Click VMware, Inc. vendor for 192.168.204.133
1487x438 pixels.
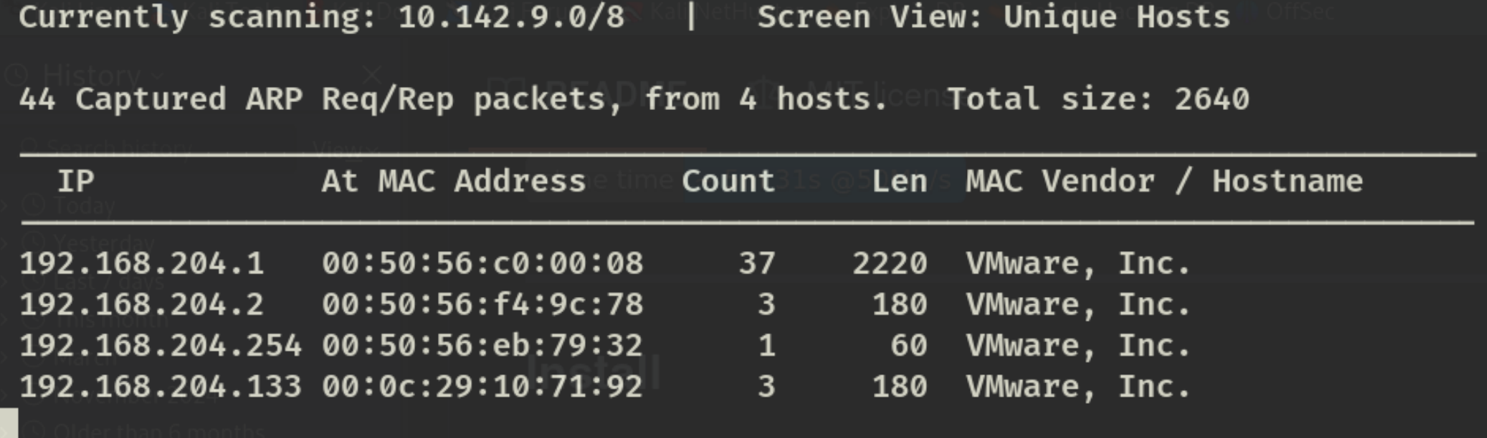point(1078,385)
